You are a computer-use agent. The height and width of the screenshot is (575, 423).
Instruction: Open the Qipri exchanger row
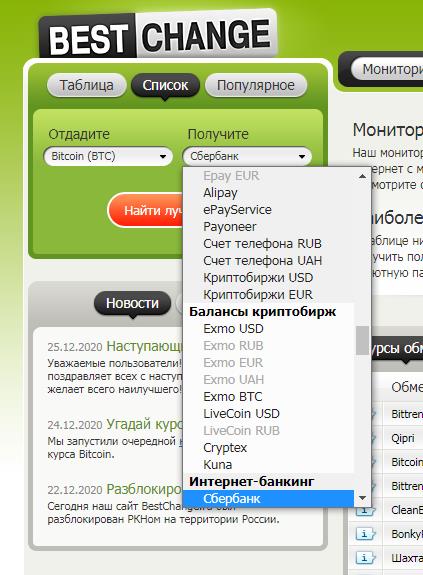tap(403, 438)
